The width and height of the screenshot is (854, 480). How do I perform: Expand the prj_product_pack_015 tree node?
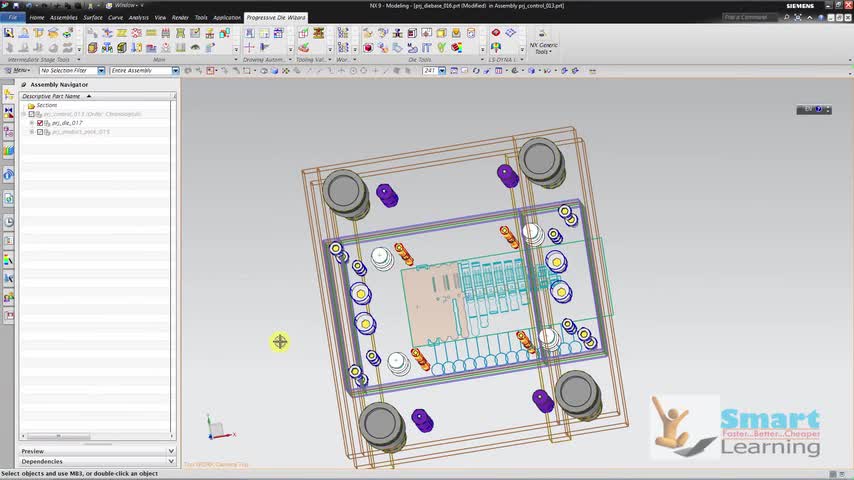point(32,132)
